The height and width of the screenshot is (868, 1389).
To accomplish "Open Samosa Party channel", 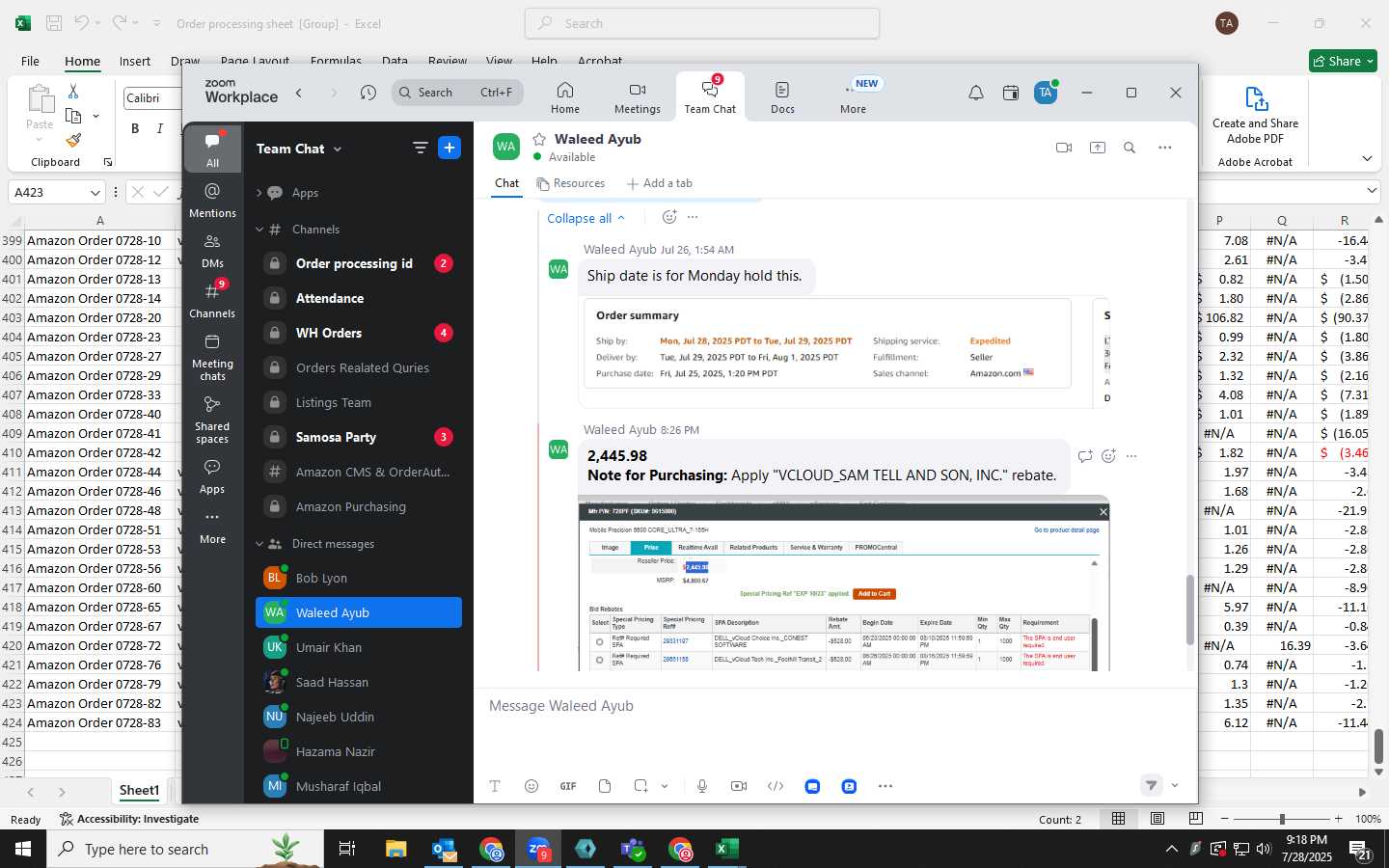I will [359, 437].
